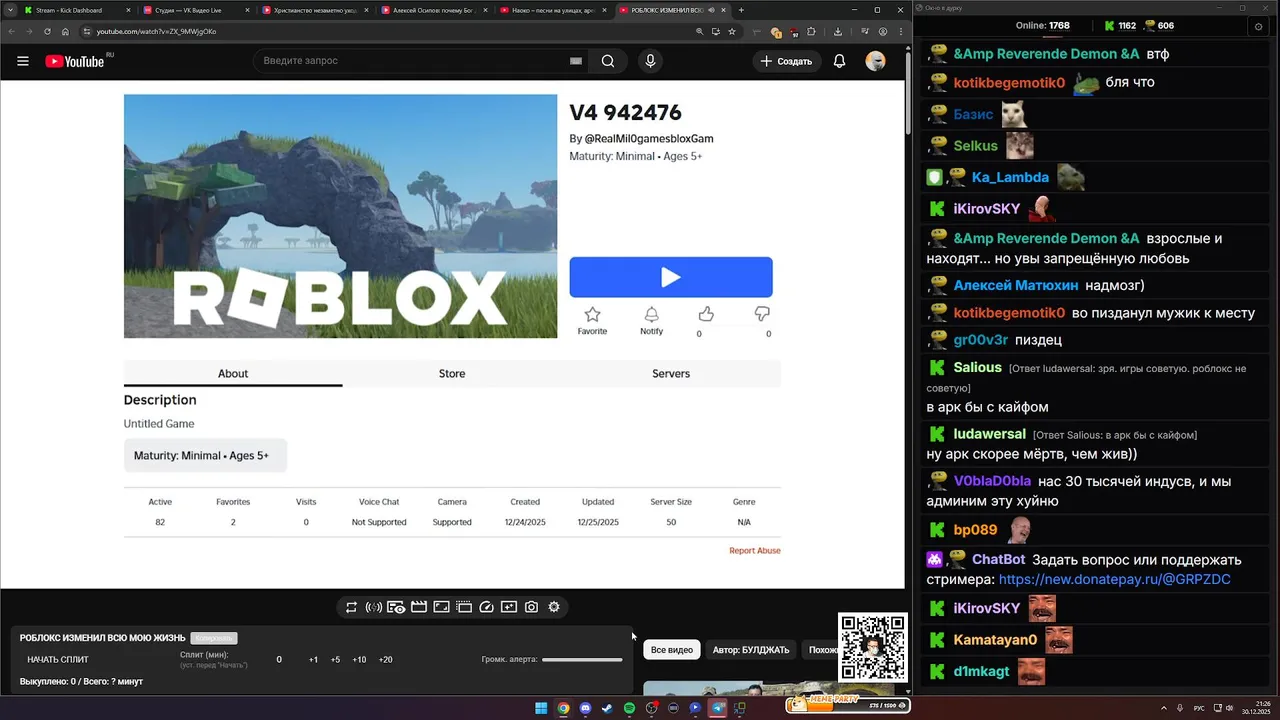The width and height of the screenshot is (1280, 720).
Task: Open the YouTube hamburger guide menu
Action: click(22, 61)
